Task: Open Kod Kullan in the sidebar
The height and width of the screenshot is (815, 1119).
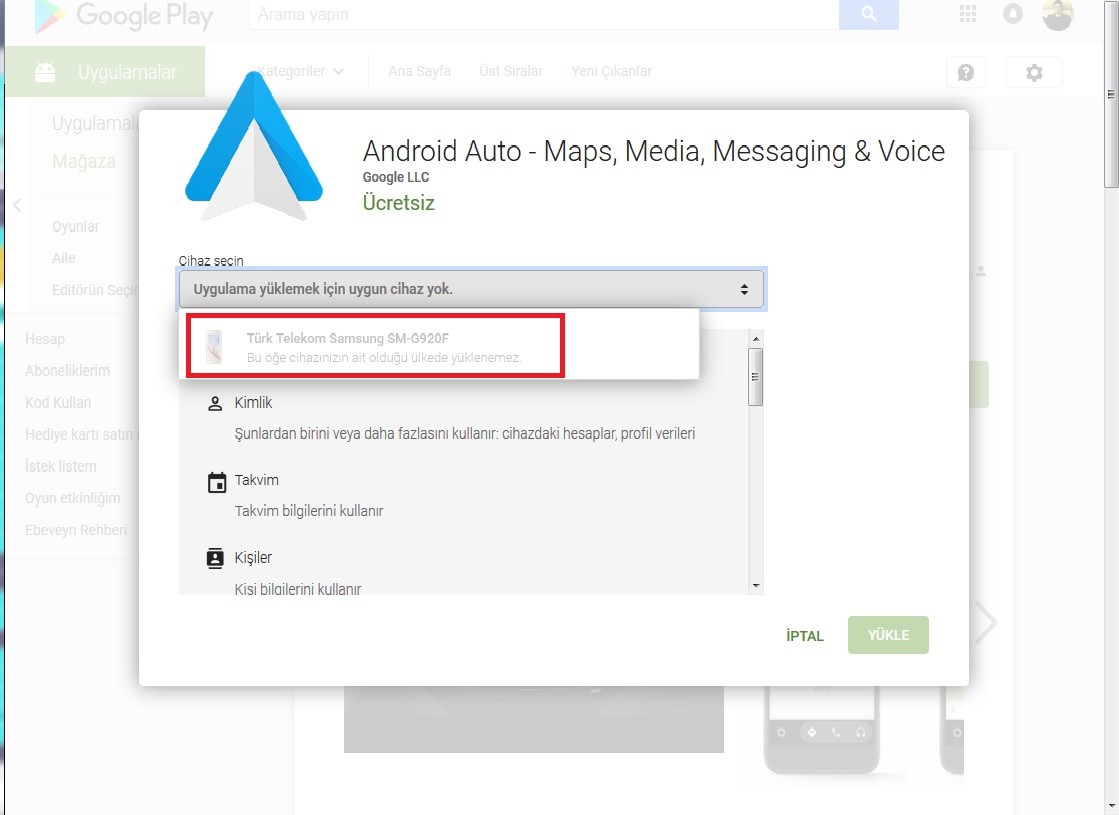Action: tap(58, 403)
